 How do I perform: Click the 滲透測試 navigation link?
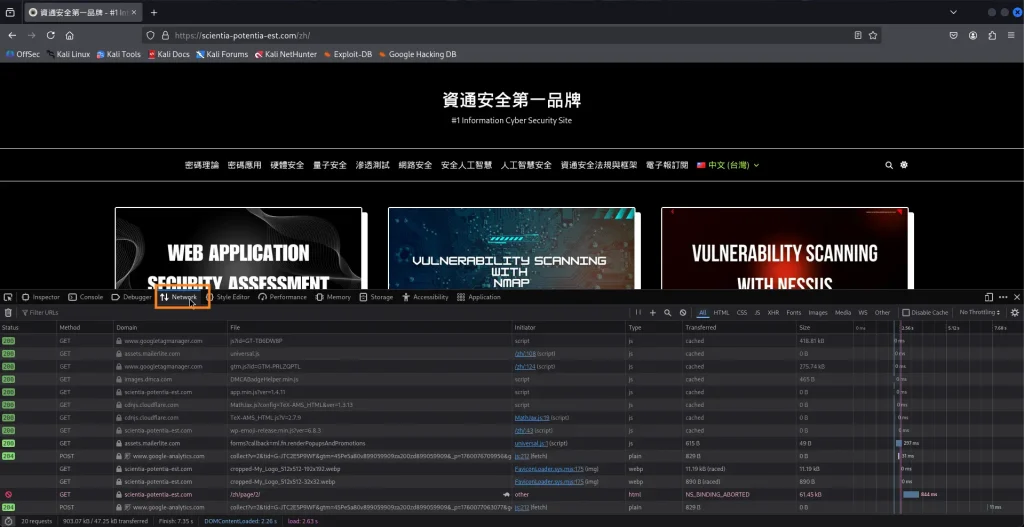(373, 165)
